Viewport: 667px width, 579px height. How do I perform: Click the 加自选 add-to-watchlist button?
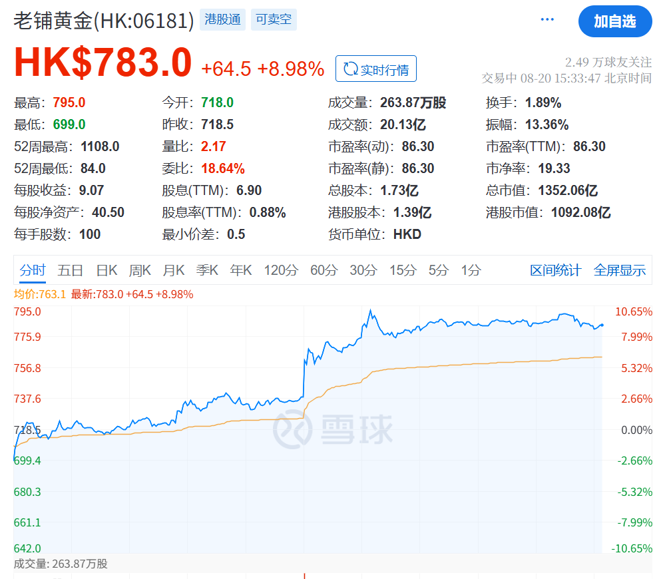[615, 21]
